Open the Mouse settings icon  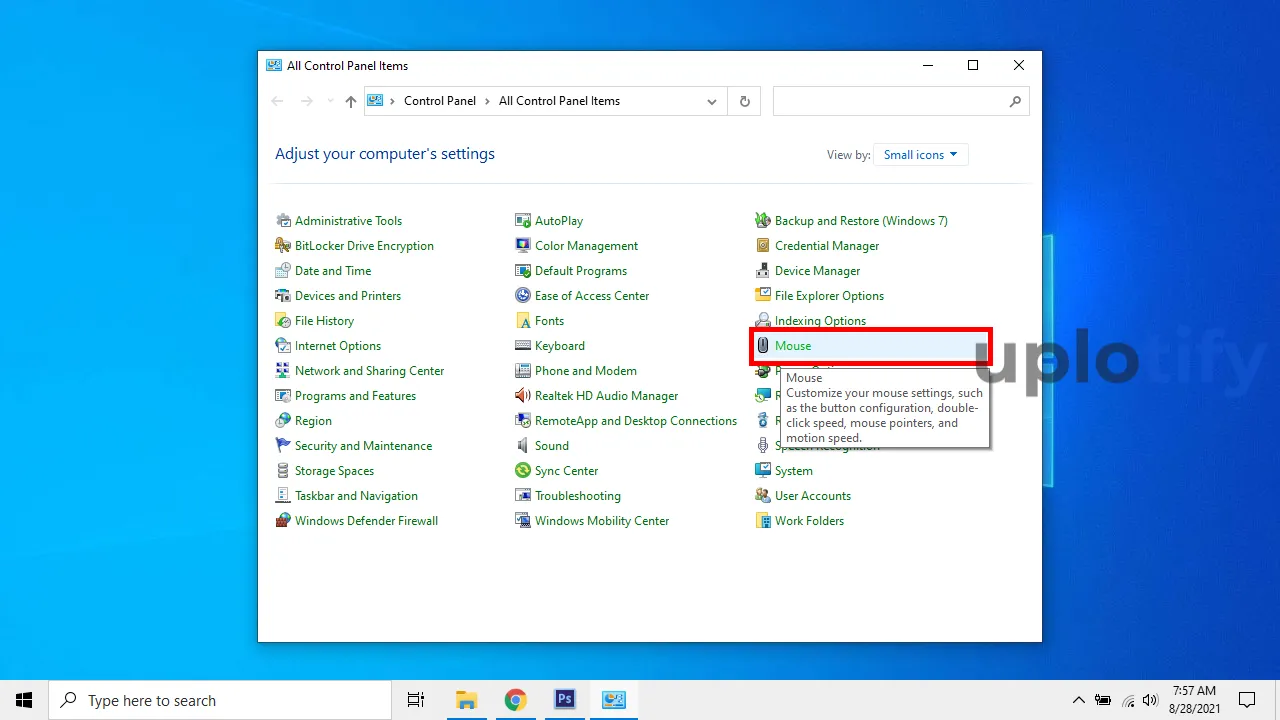pyautogui.click(x=763, y=346)
